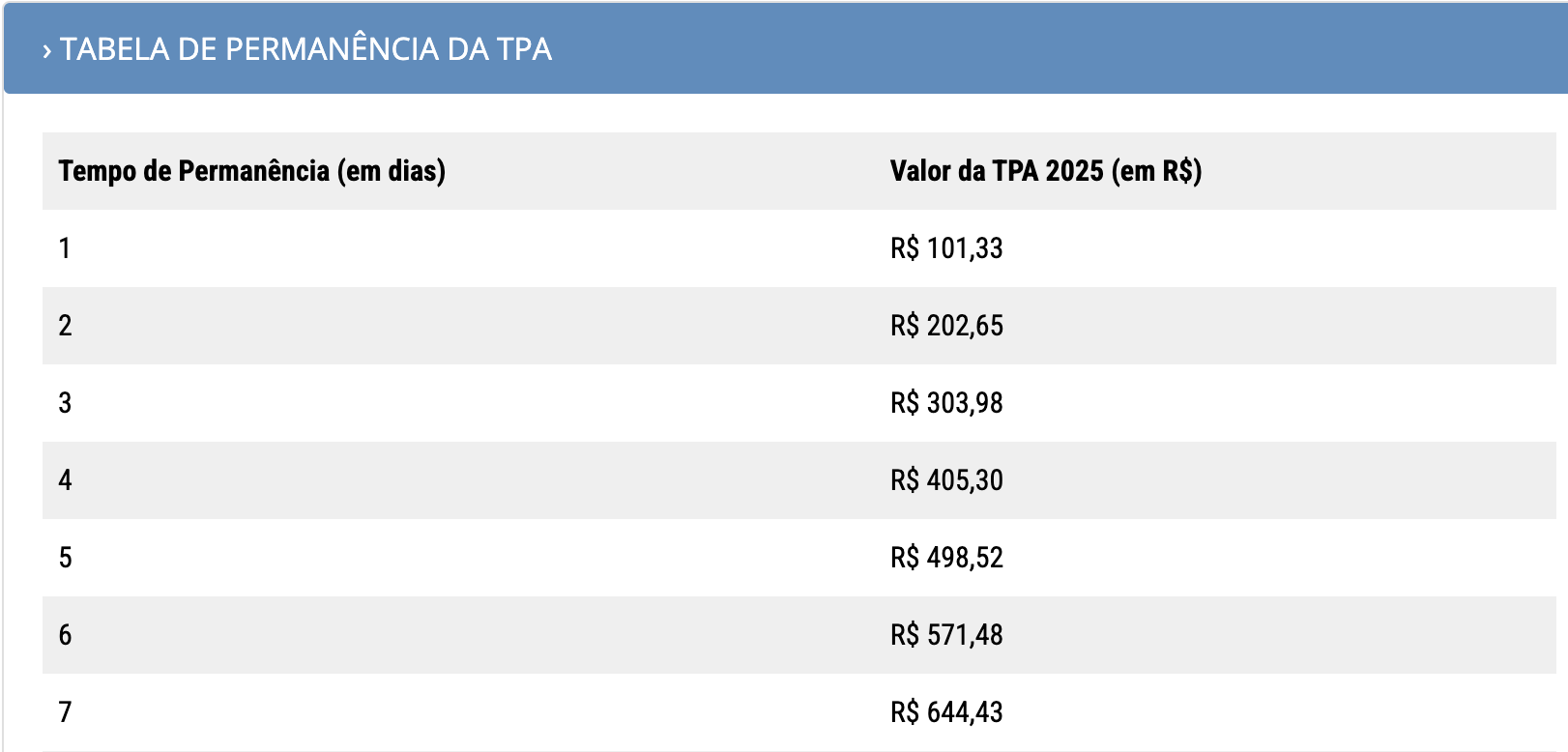The image size is (1568, 752).
Task: Click the R$ 202,65 value
Action: (x=946, y=326)
